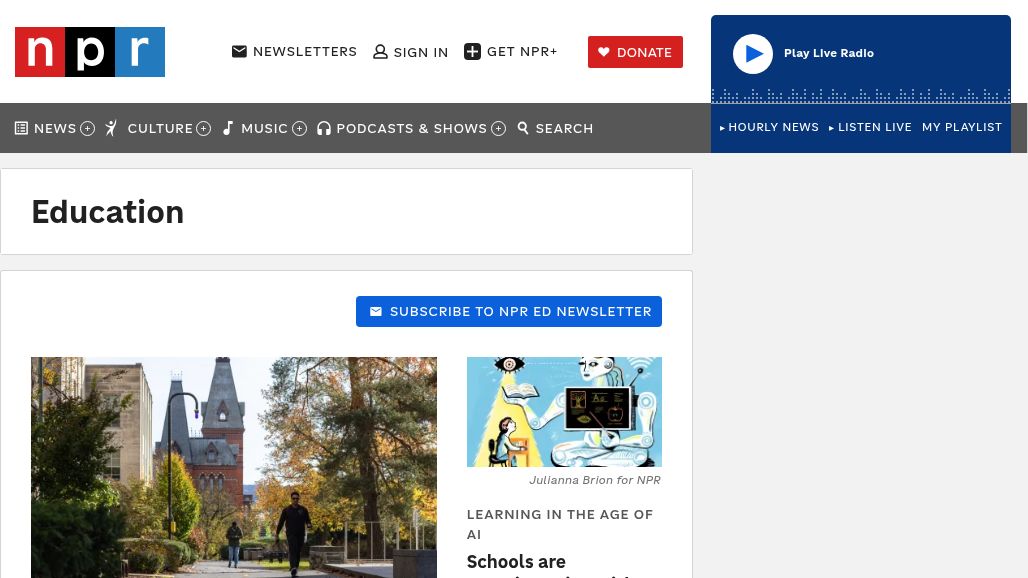Viewport: 1028px width, 578px height.
Task: Play live radio with the play button
Action: [753, 54]
